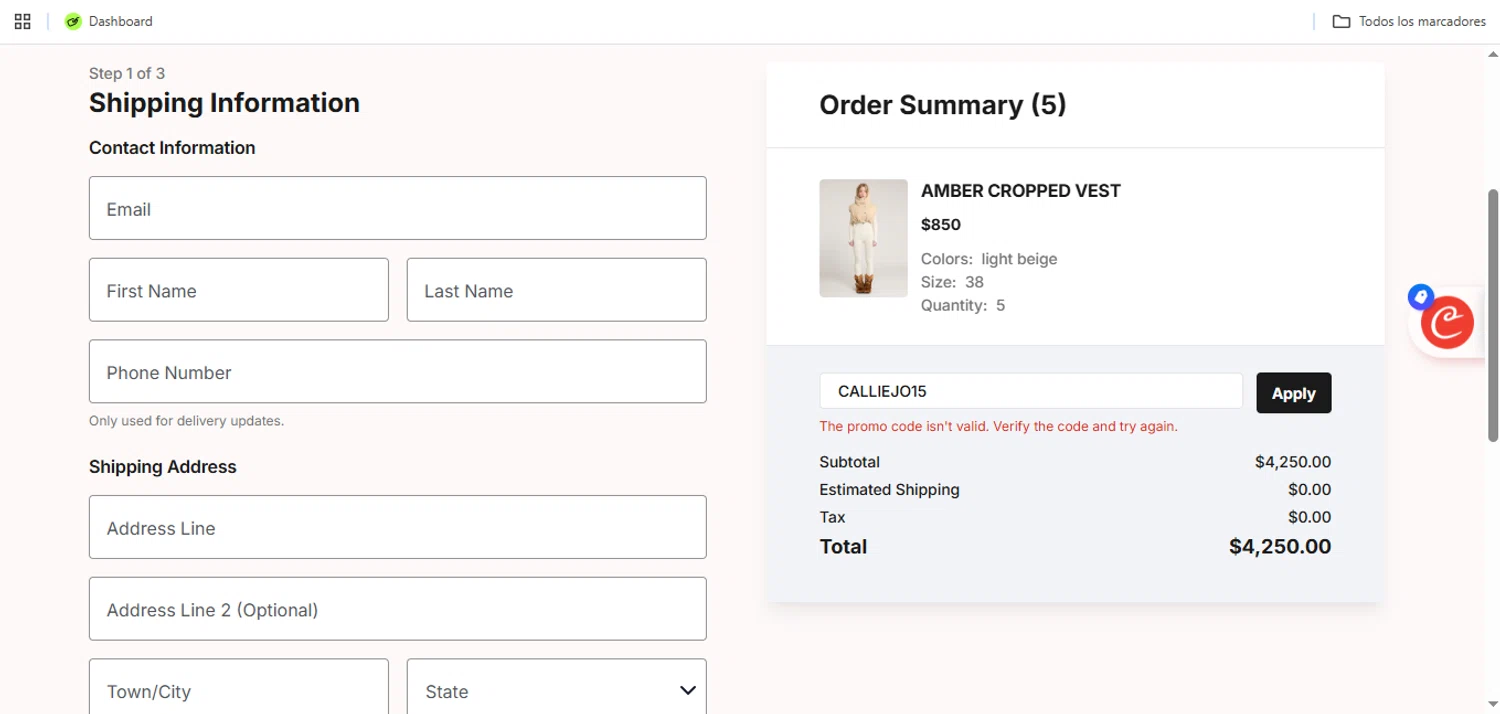
Task: Click the Tax label in the order summary
Action: (x=832, y=517)
